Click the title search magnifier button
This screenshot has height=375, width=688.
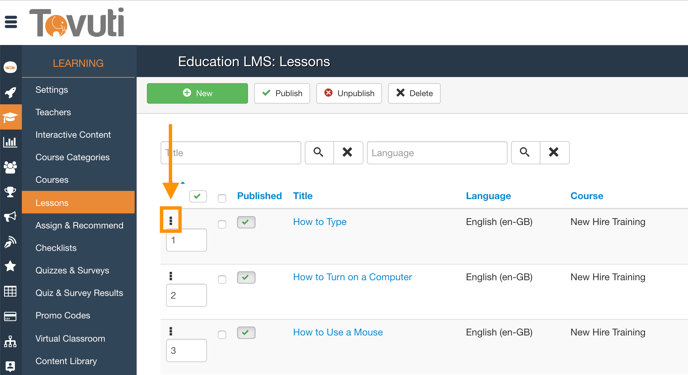point(319,153)
